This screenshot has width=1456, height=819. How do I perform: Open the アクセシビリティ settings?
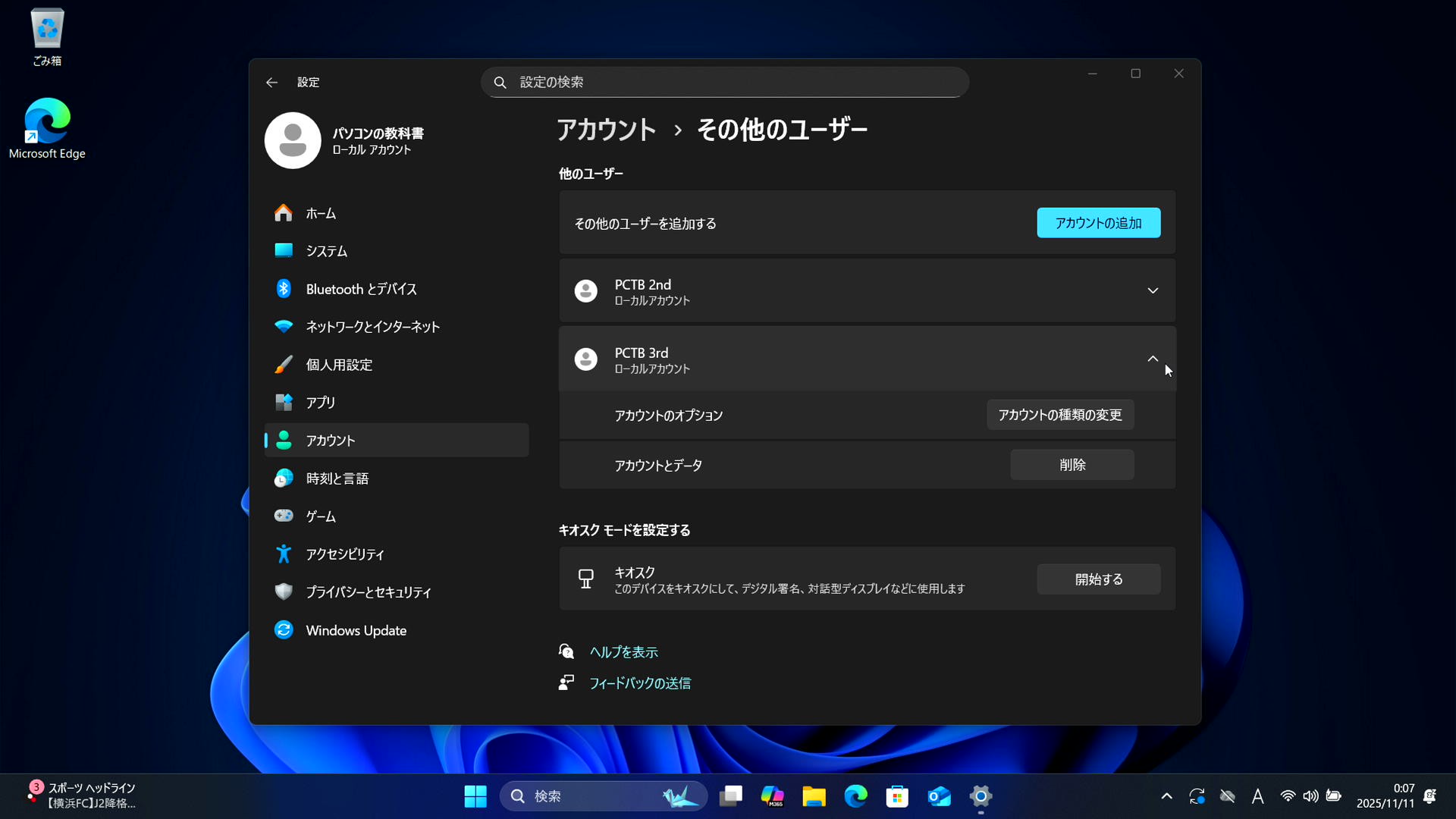(344, 554)
